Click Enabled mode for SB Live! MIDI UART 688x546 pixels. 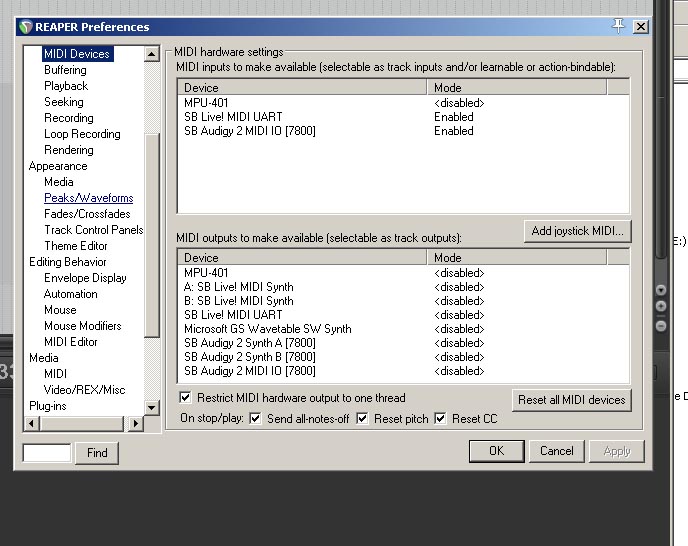454,117
